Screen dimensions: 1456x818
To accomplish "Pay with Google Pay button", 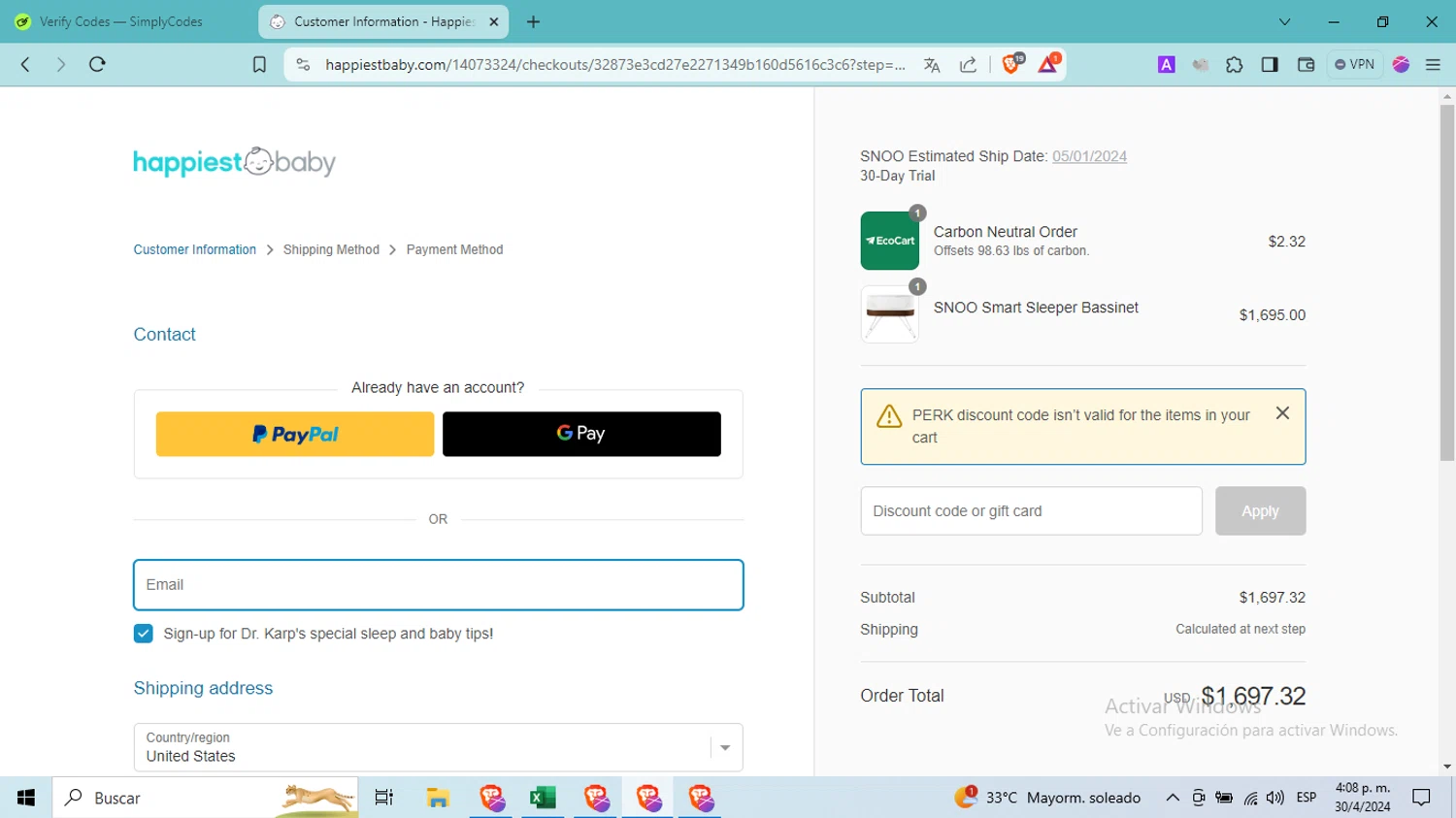I will point(581,434).
